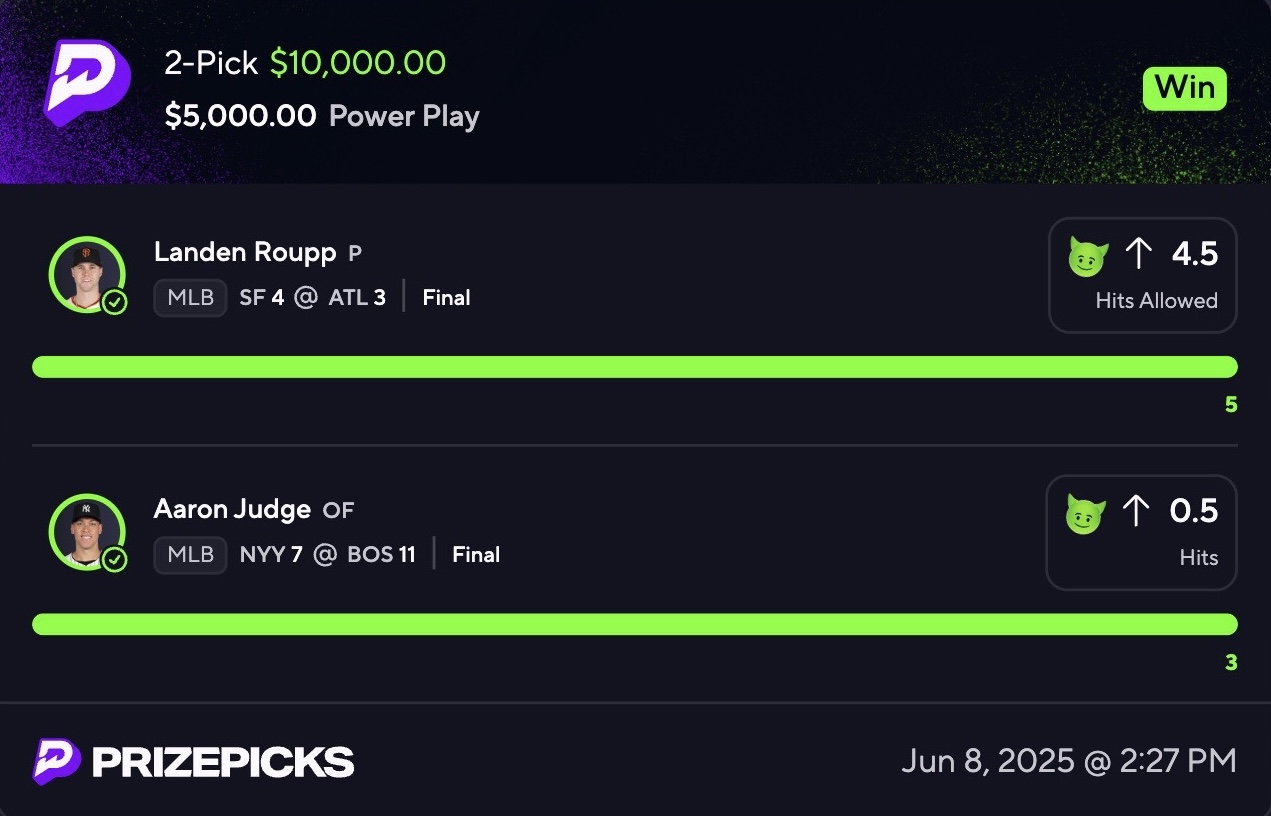Open Landen Roupp's player headshot
Screen dimensions: 1271x816
click(x=87, y=274)
